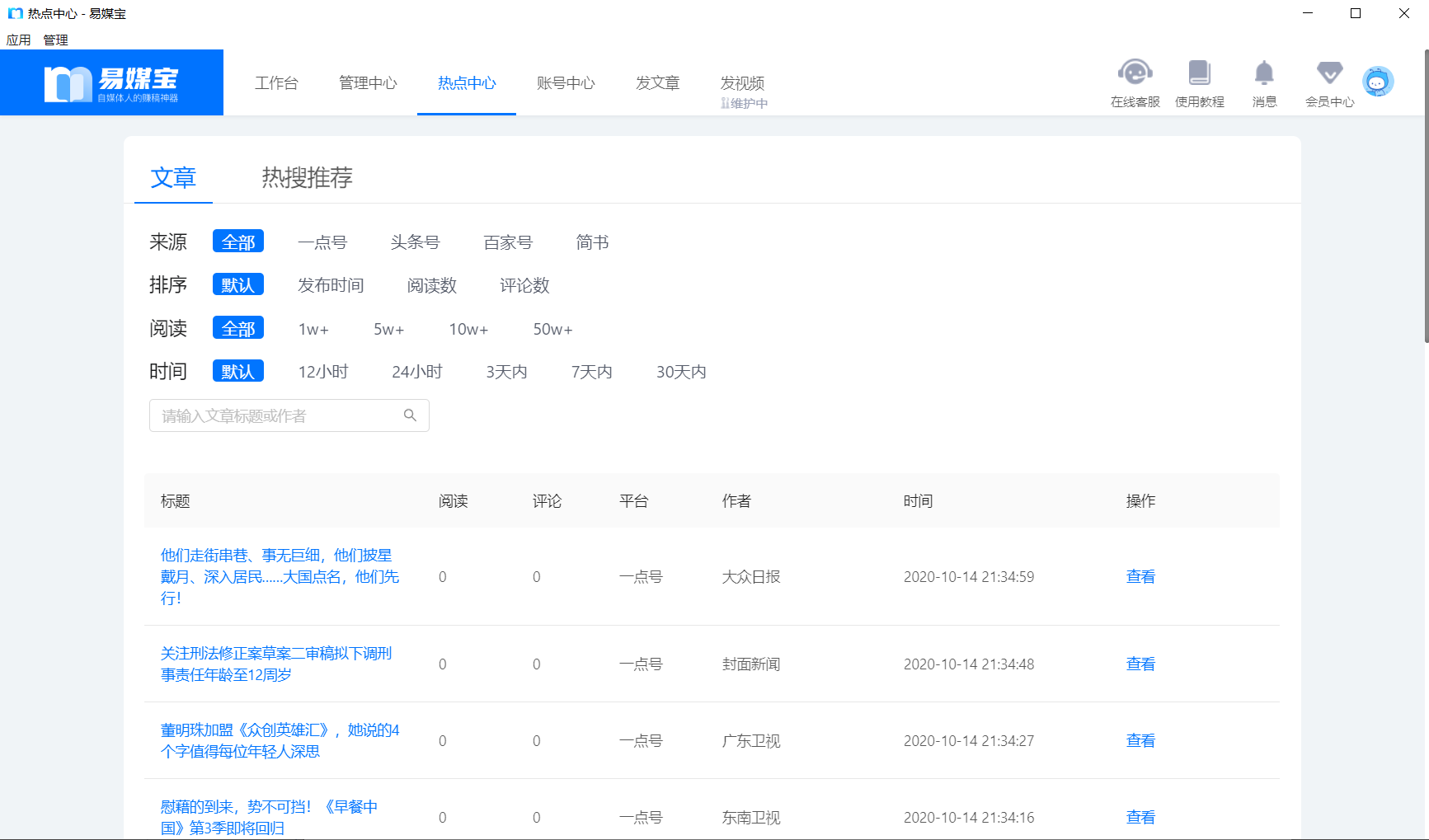Filter time to 3天内
Image resolution: width=1429 pixels, height=840 pixels.
[x=506, y=372]
